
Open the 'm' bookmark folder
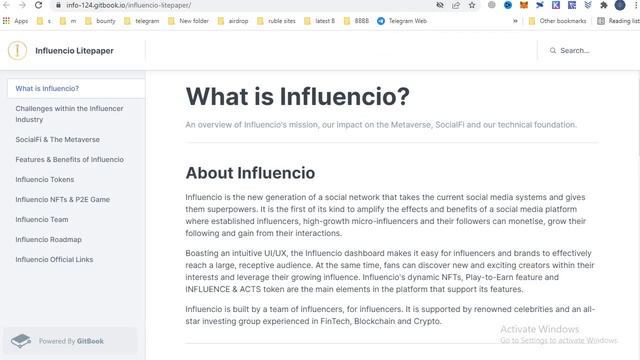tap(68, 21)
